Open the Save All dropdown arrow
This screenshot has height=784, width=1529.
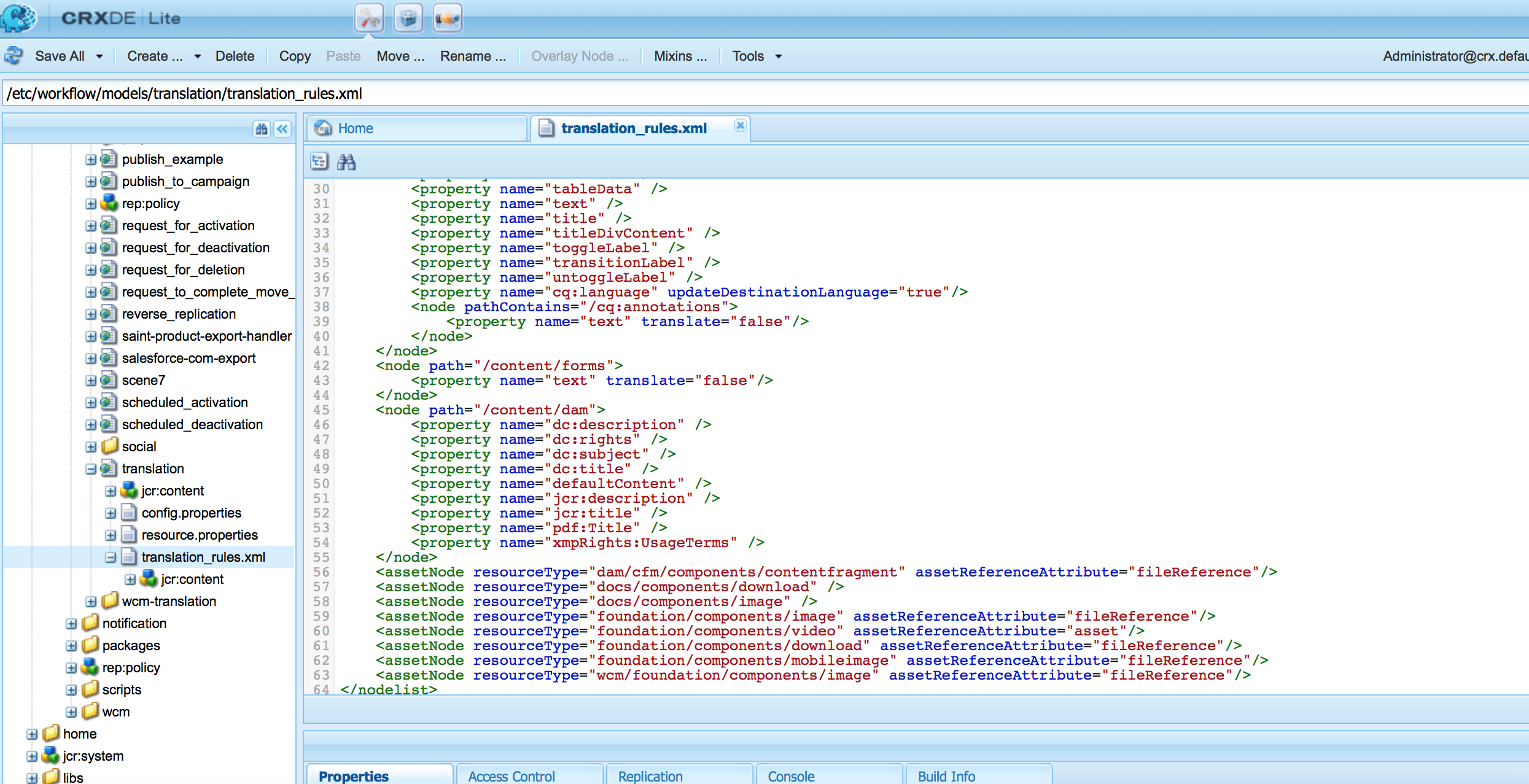[x=99, y=56]
